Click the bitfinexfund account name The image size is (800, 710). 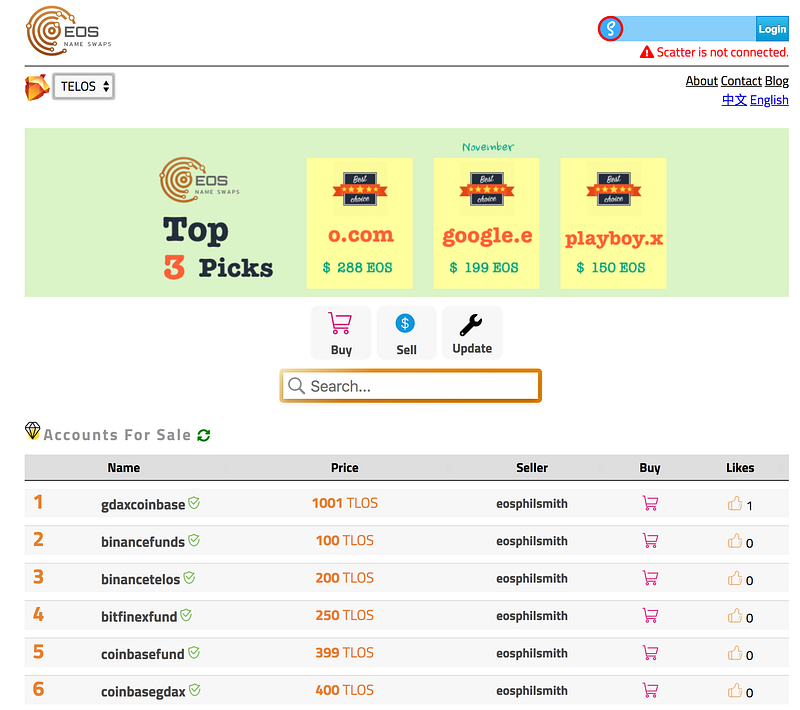(139, 617)
